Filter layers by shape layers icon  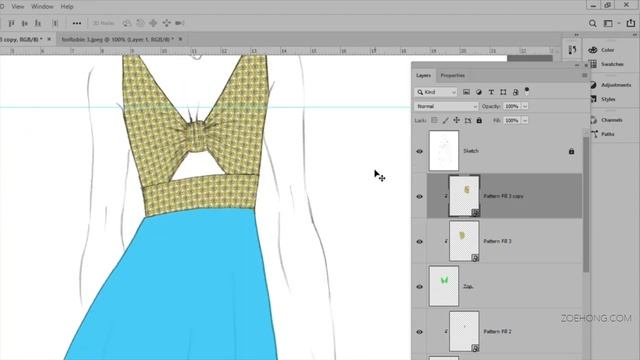coord(503,92)
